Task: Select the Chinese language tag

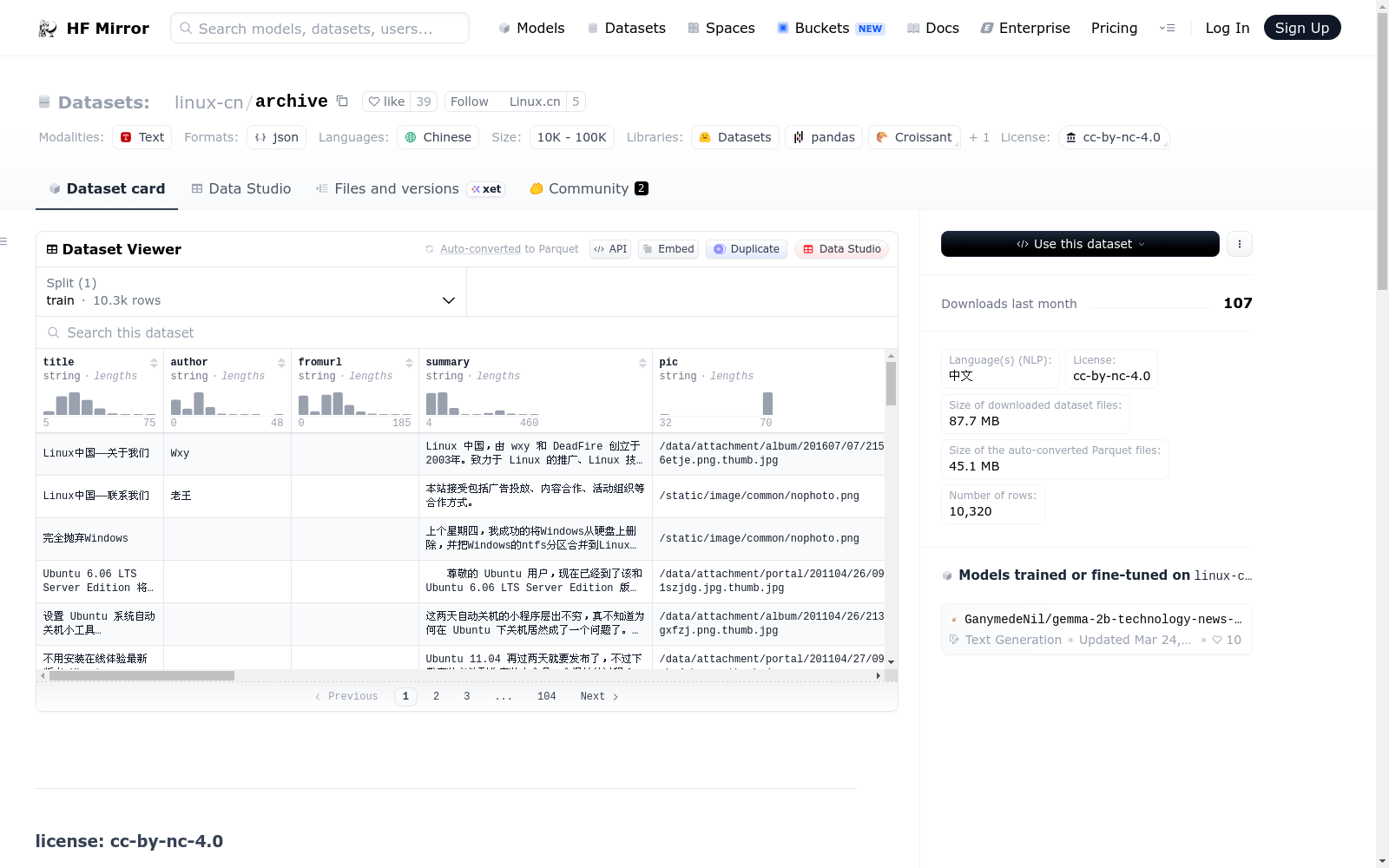Action: coord(438,137)
